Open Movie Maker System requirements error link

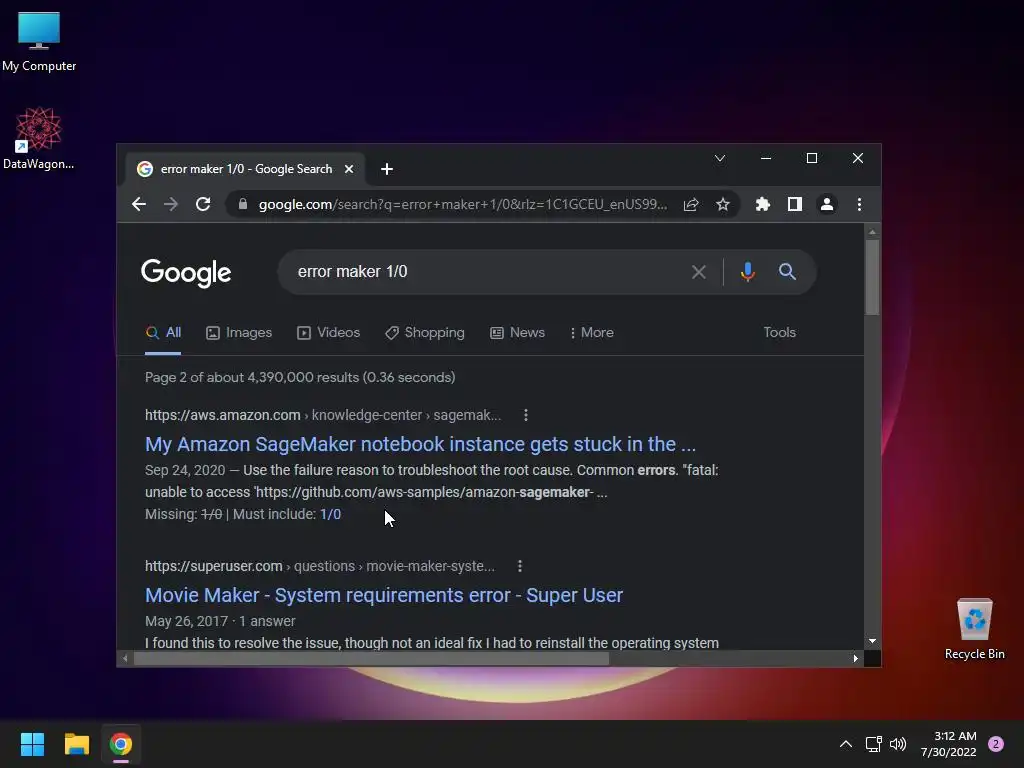pos(384,595)
